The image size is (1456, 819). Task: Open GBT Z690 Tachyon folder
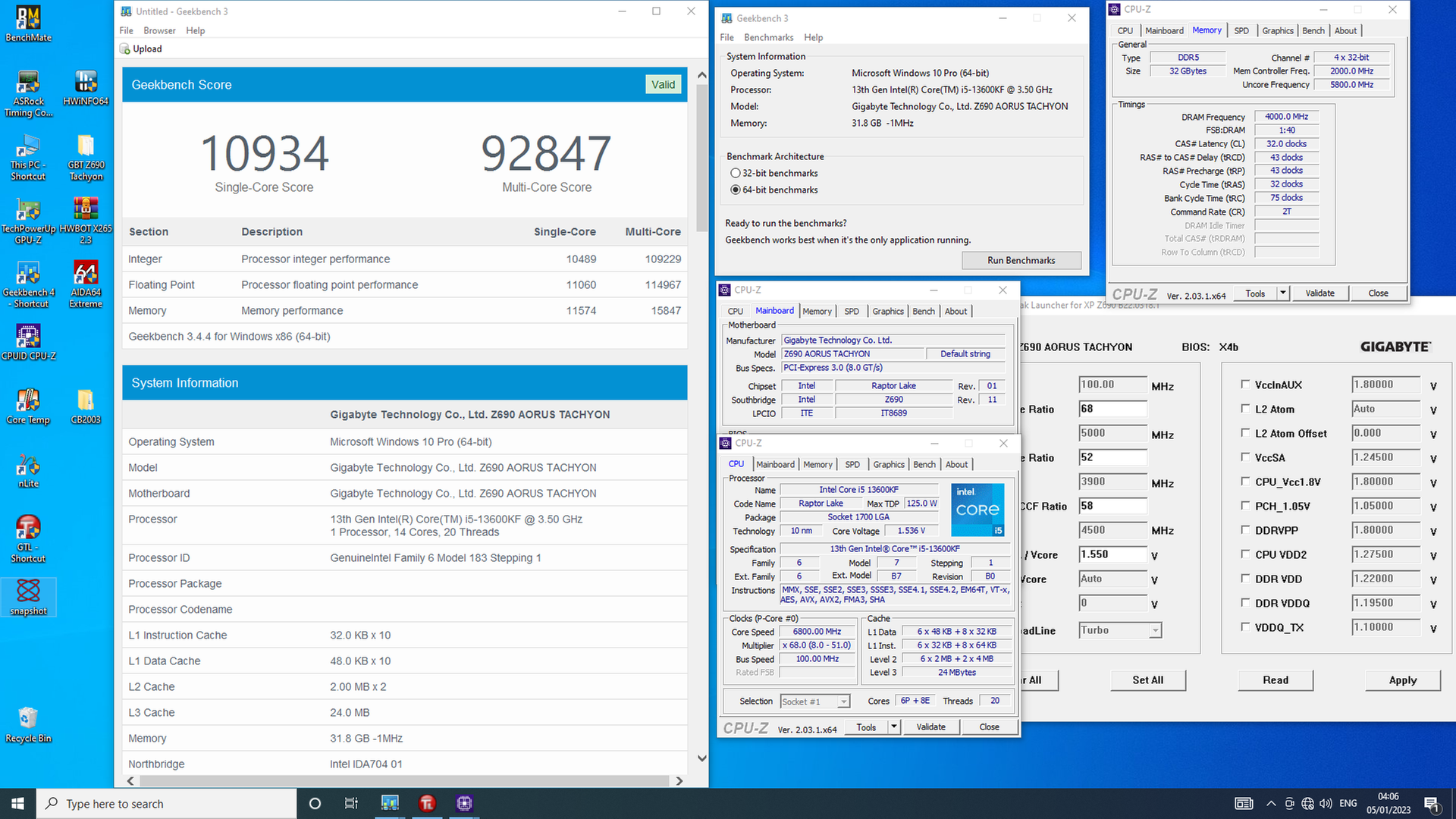(86, 157)
